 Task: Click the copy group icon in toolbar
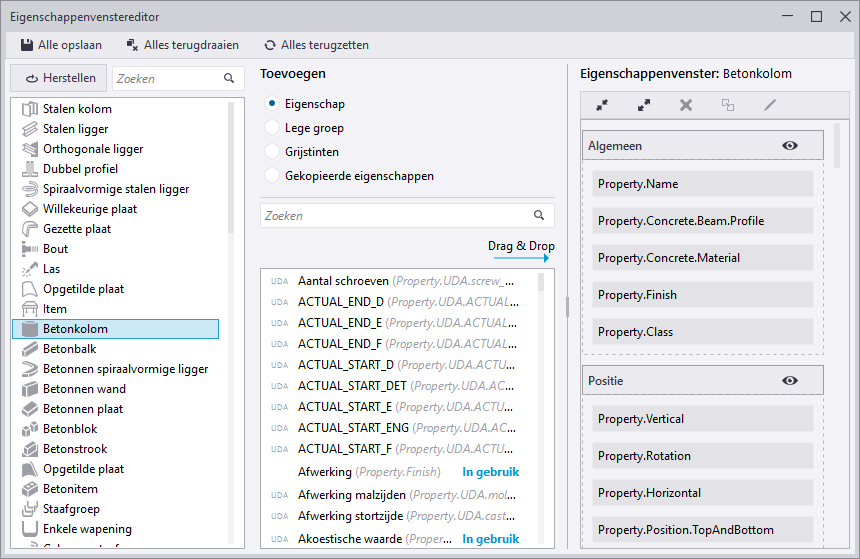click(x=728, y=105)
